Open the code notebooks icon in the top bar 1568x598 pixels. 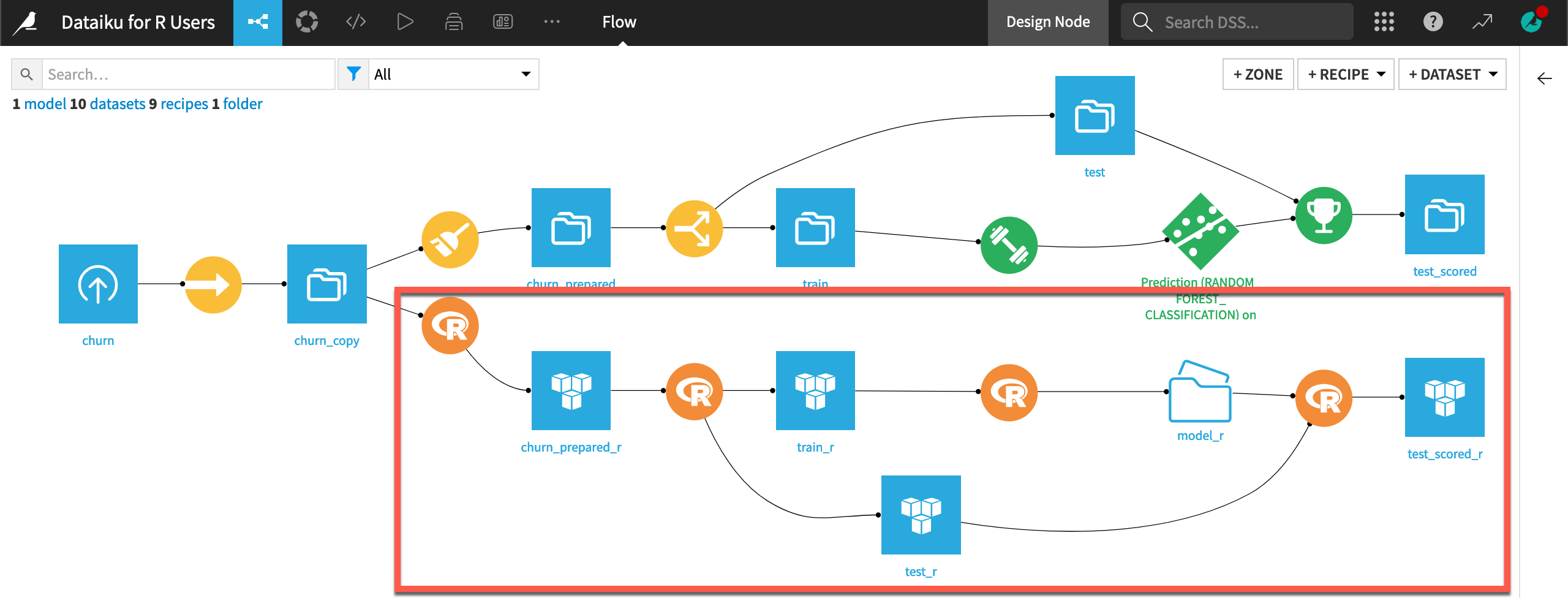pos(356,21)
